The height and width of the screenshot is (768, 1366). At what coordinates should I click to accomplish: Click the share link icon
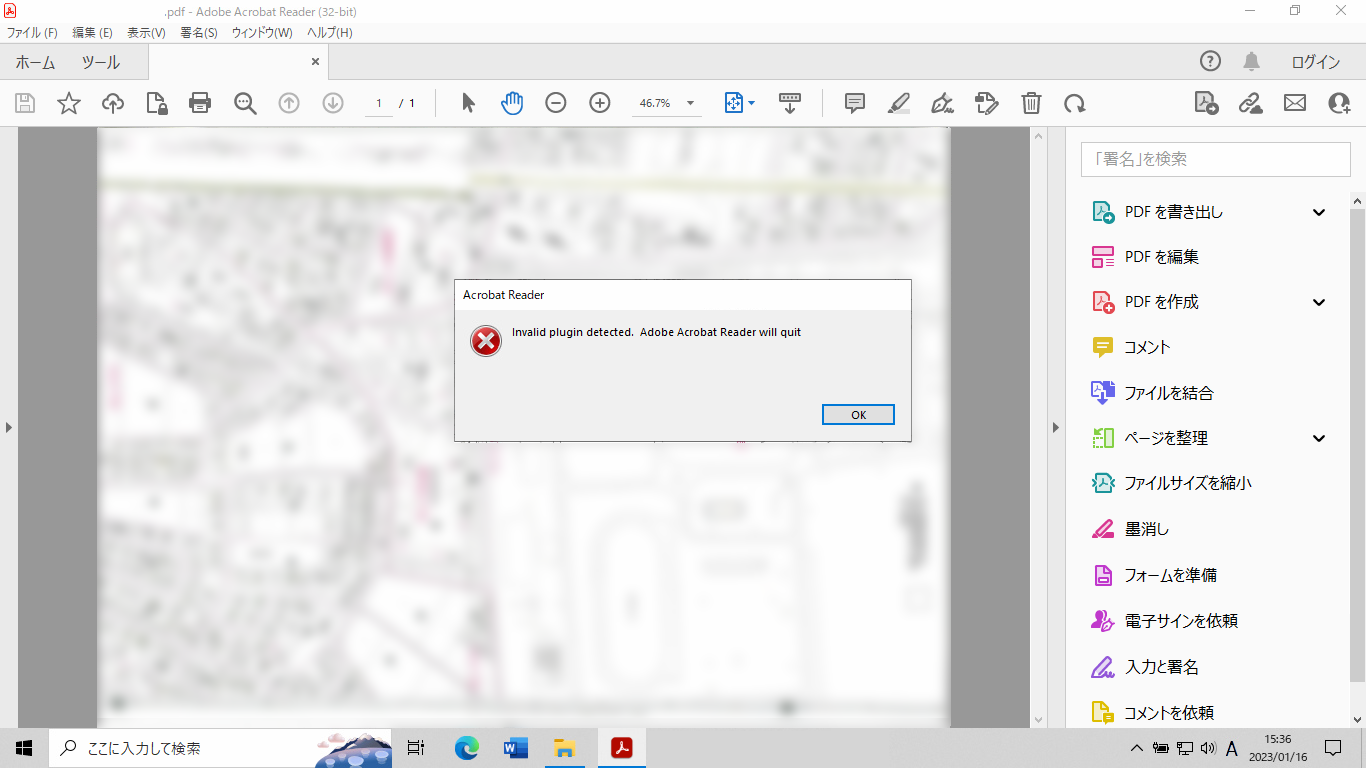click(1250, 103)
